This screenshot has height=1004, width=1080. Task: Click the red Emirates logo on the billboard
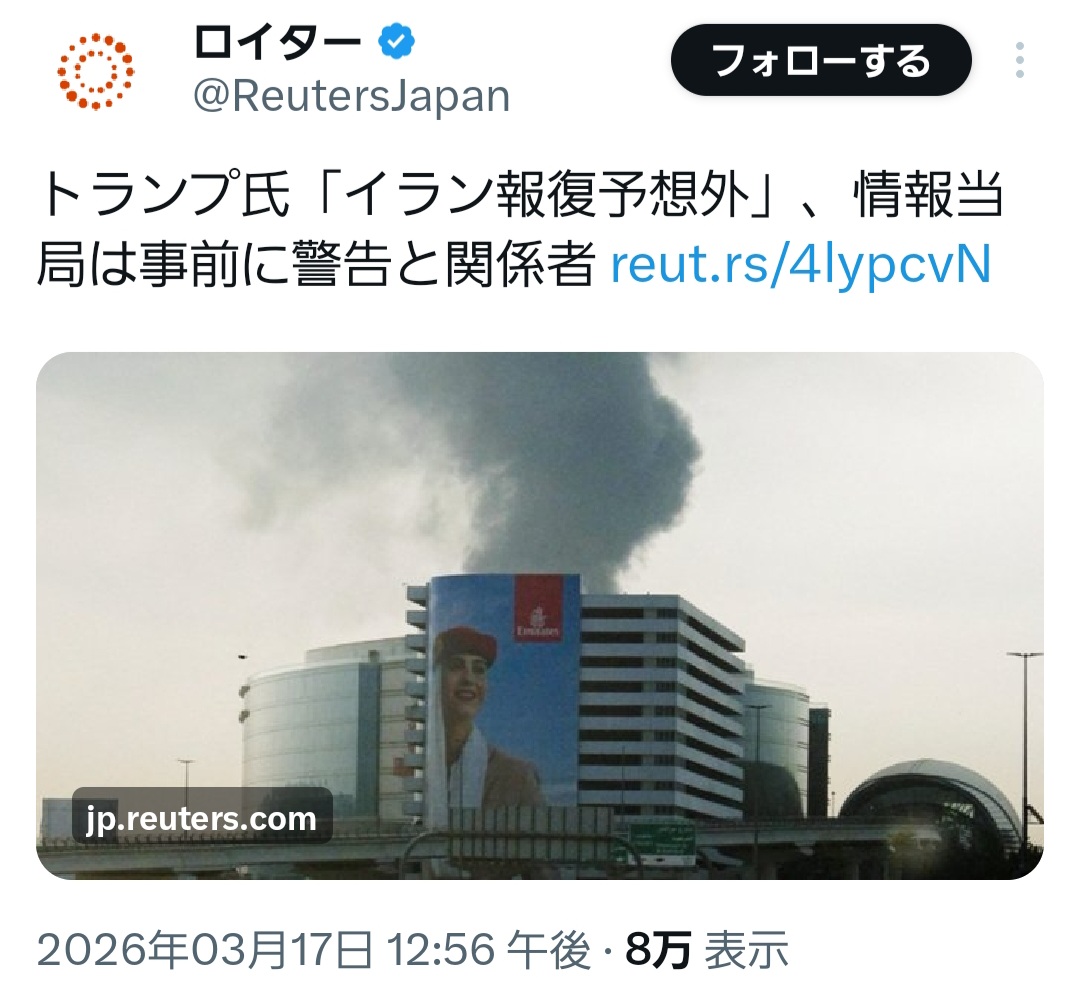tap(539, 609)
